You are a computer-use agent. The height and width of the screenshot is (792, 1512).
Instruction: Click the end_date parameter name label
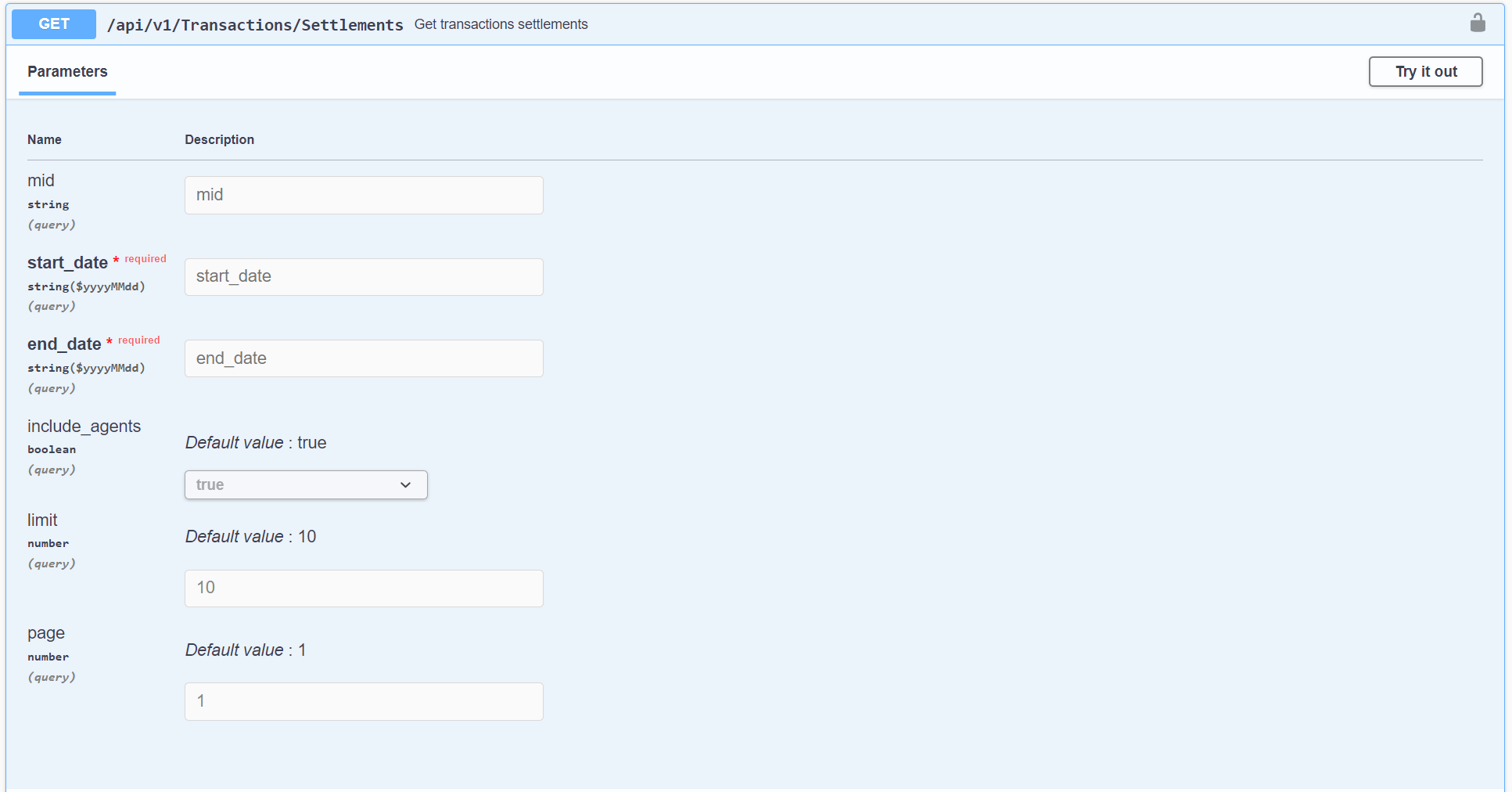64,344
